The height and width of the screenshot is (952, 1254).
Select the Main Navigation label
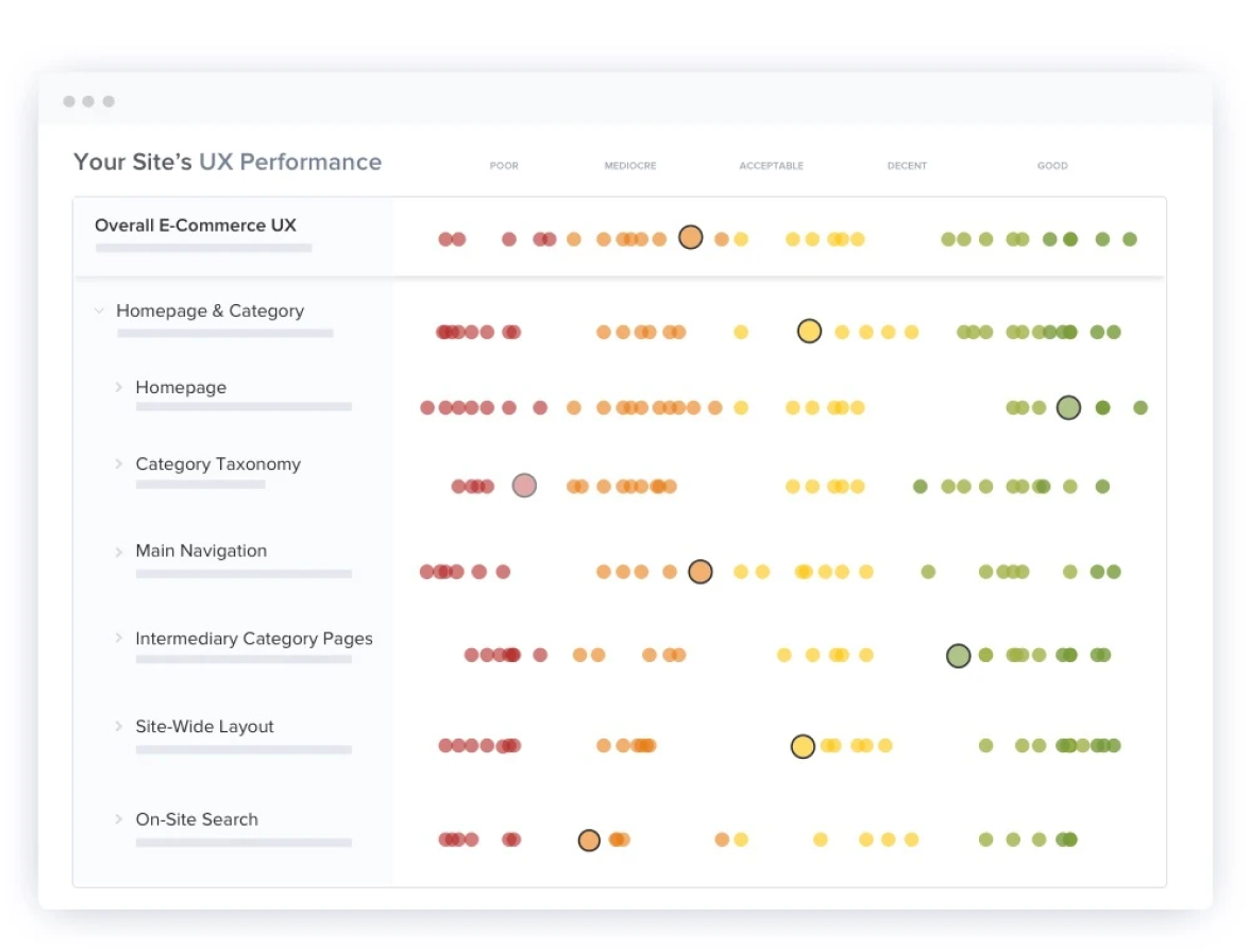coord(201,551)
